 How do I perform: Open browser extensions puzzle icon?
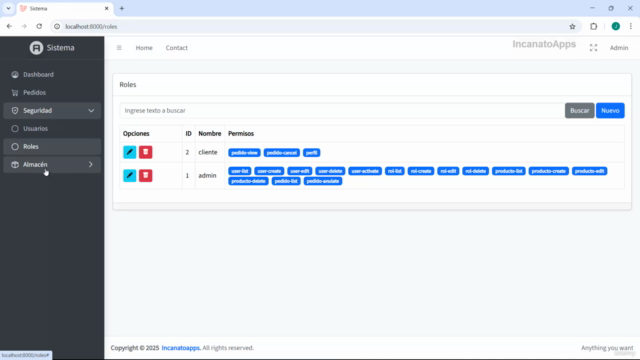point(593,27)
